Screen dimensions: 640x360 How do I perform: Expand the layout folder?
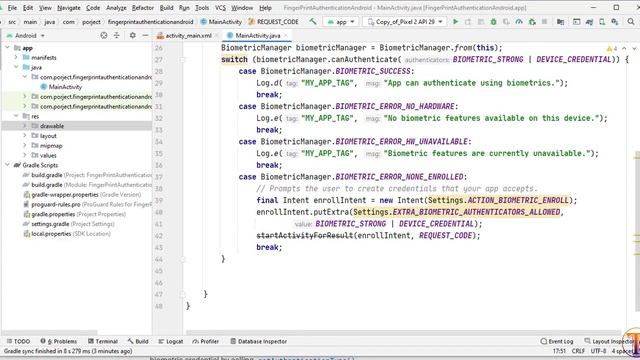(25, 136)
